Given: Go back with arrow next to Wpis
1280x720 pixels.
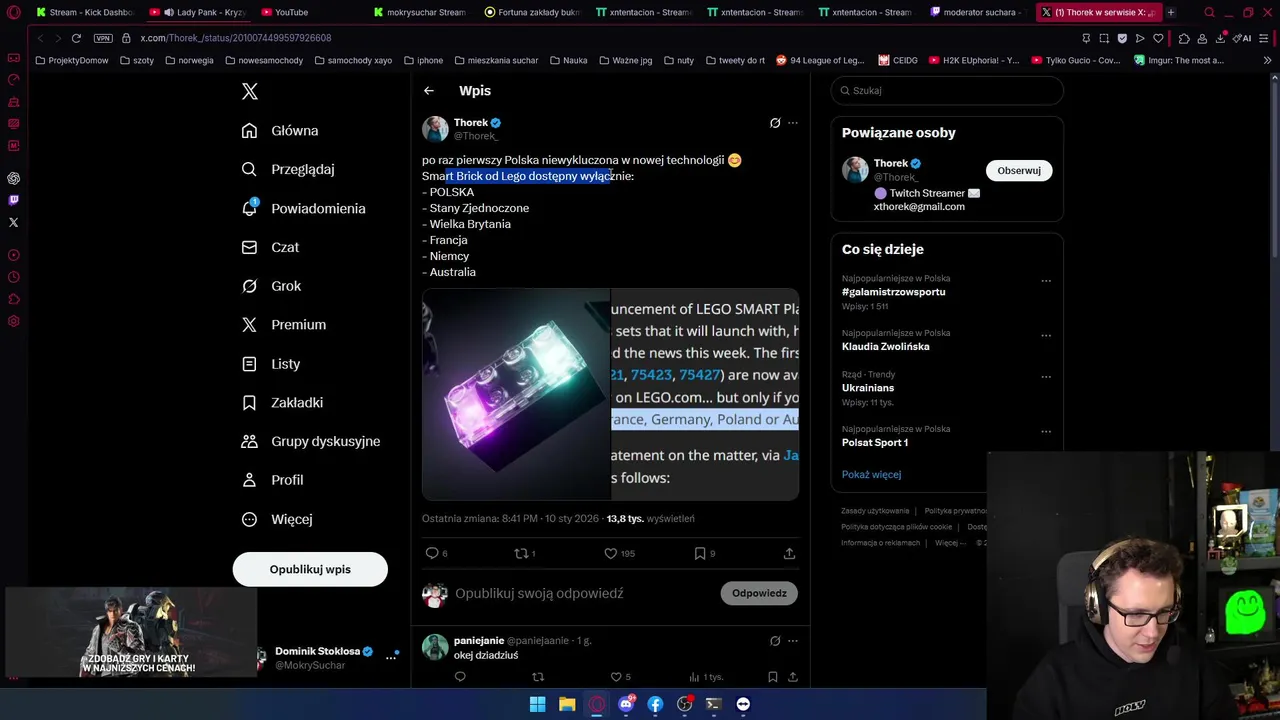Looking at the screenshot, I should pos(429,90).
